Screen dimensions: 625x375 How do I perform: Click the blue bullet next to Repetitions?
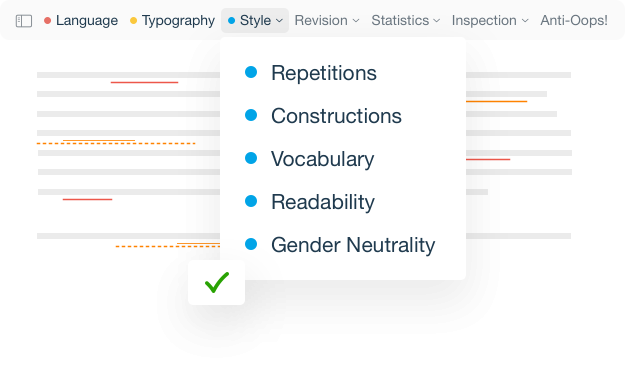click(251, 72)
